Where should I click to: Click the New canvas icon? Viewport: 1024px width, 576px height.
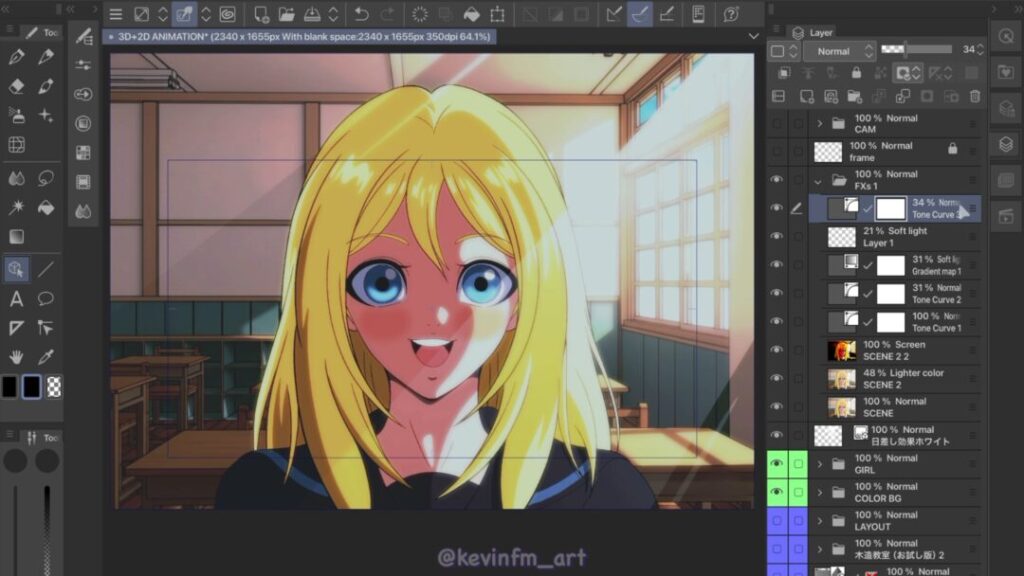[261, 14]
